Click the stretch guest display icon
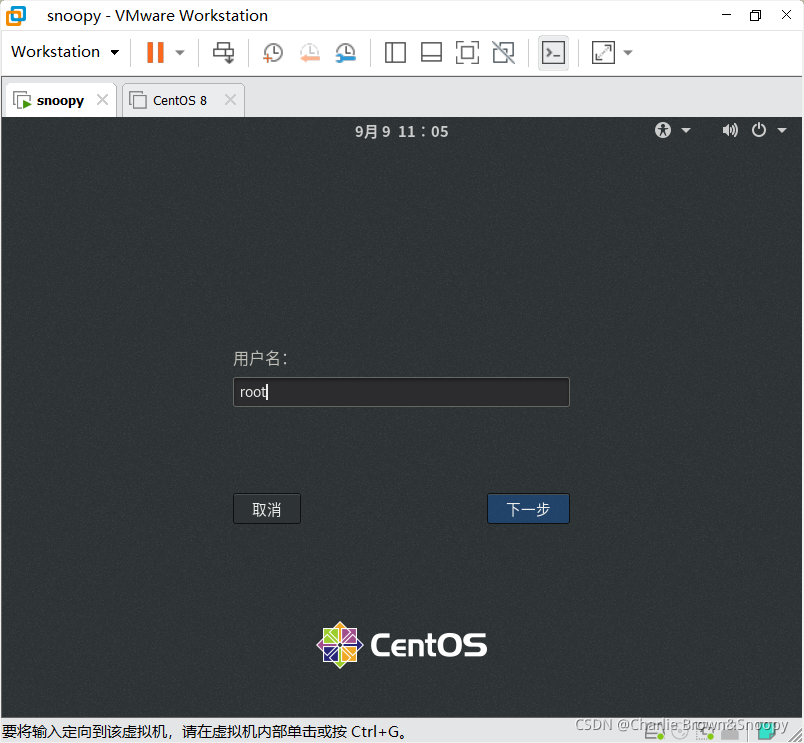 pyautogui.click(x=603, y=52)
